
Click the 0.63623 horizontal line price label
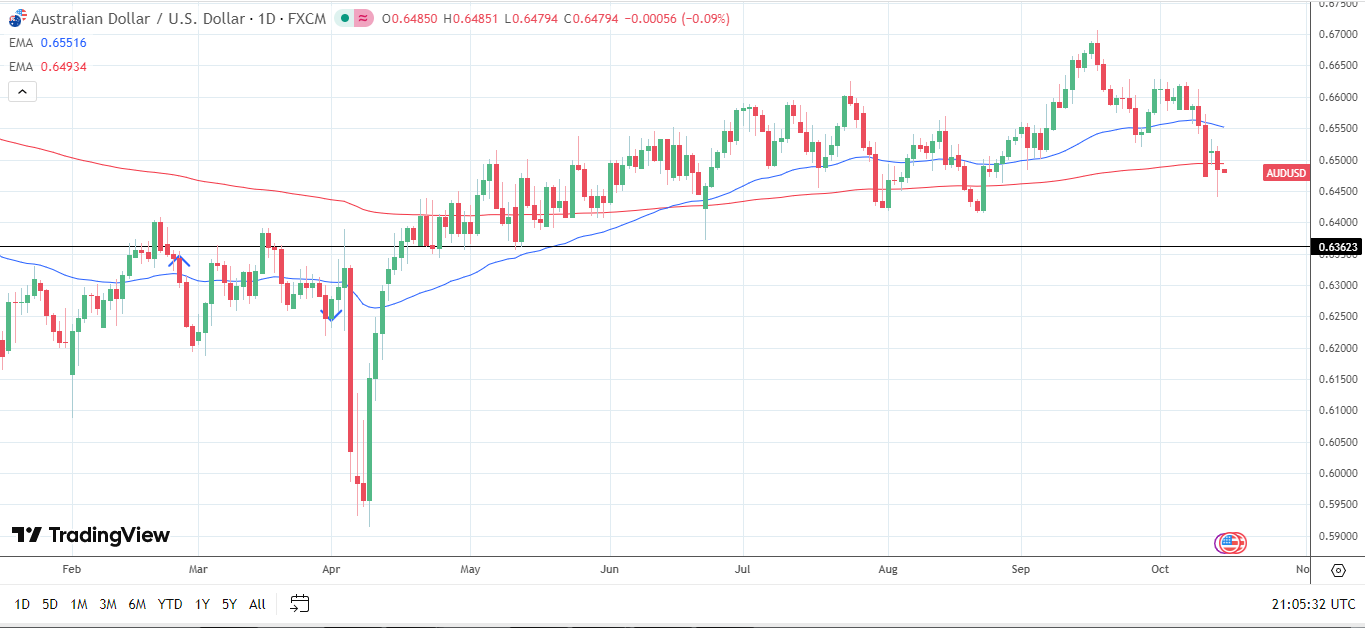click(1337, 246)
